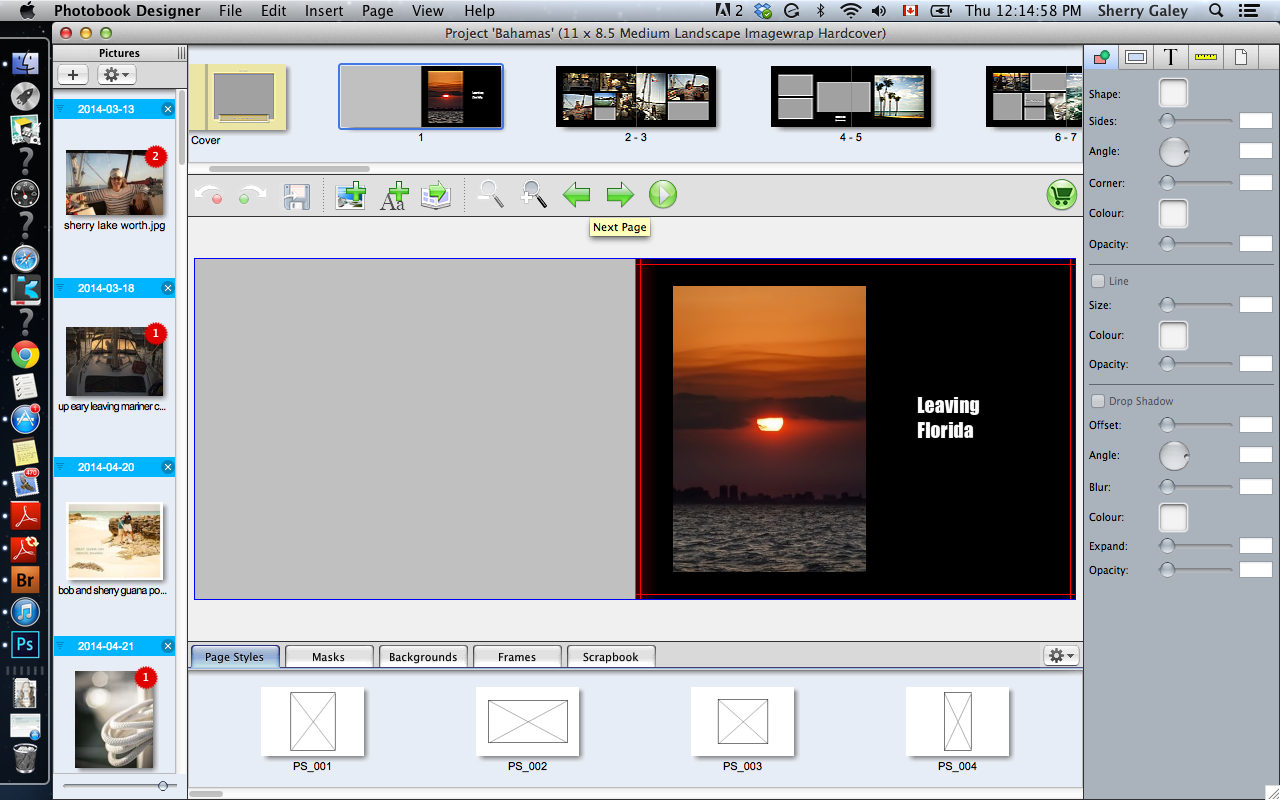The width and height of the screenshot is (1280, 800).
Task: Click the add pictures plus button
Action: coord(73,75)
